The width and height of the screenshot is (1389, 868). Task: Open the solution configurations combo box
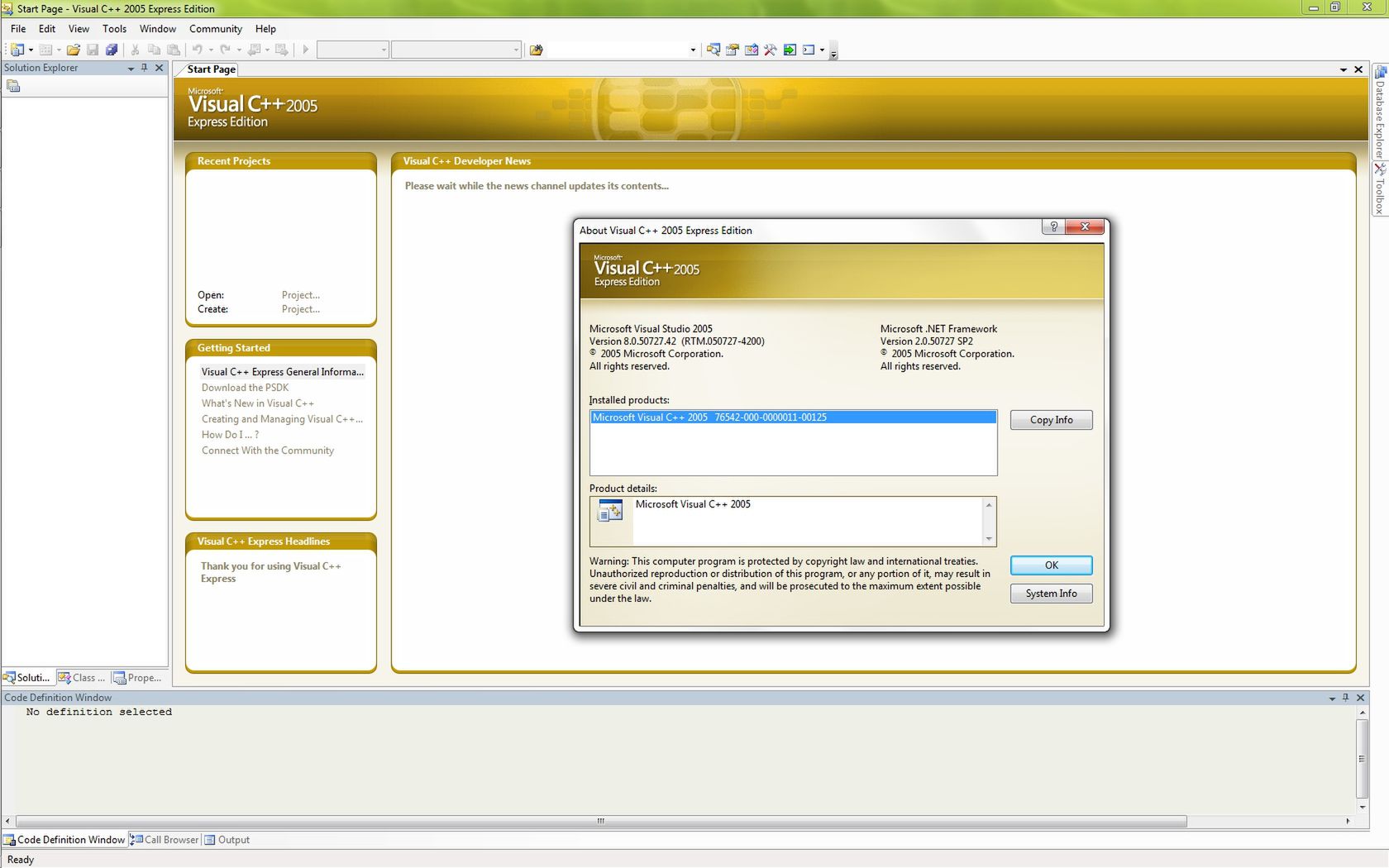click(351, 50)
